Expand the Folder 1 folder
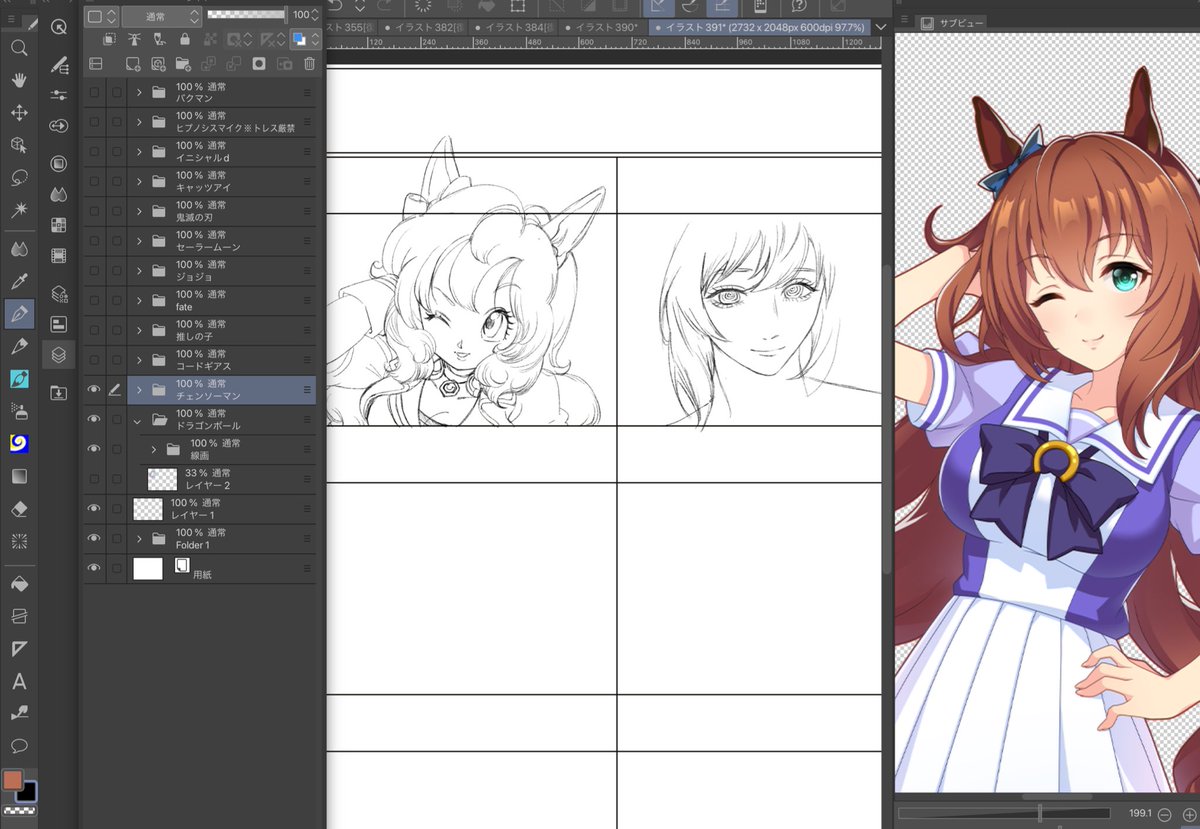This screenshot has width=1200, height=829. [x=139, y=539]
